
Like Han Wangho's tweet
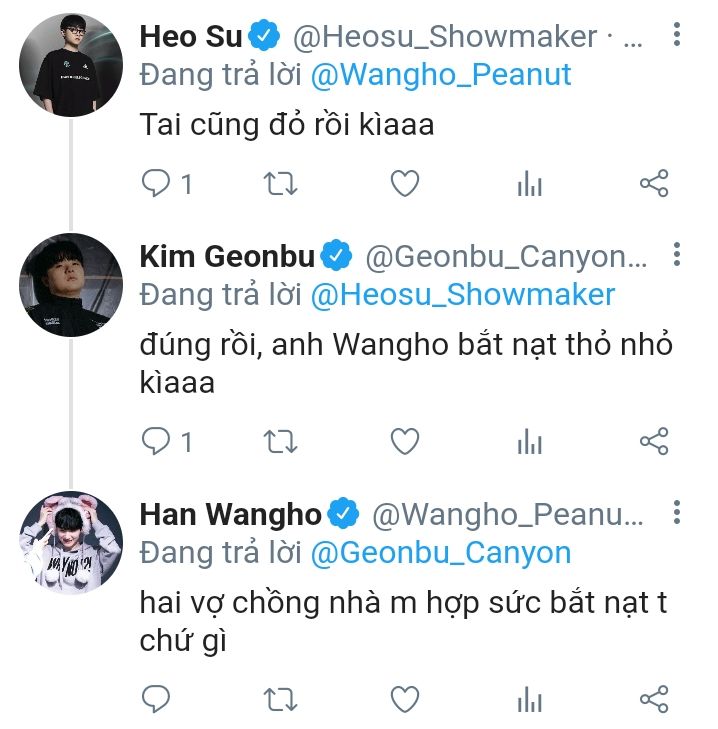(x=405, y=699)
